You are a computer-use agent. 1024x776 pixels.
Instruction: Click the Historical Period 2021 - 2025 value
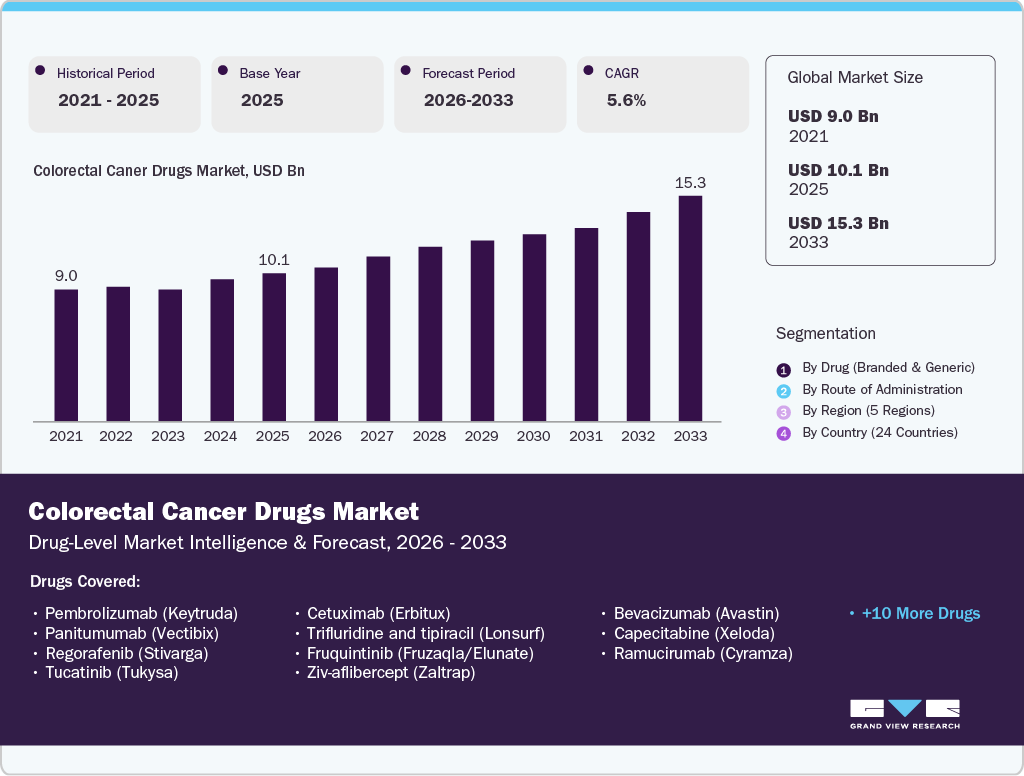tap(108, 100)
